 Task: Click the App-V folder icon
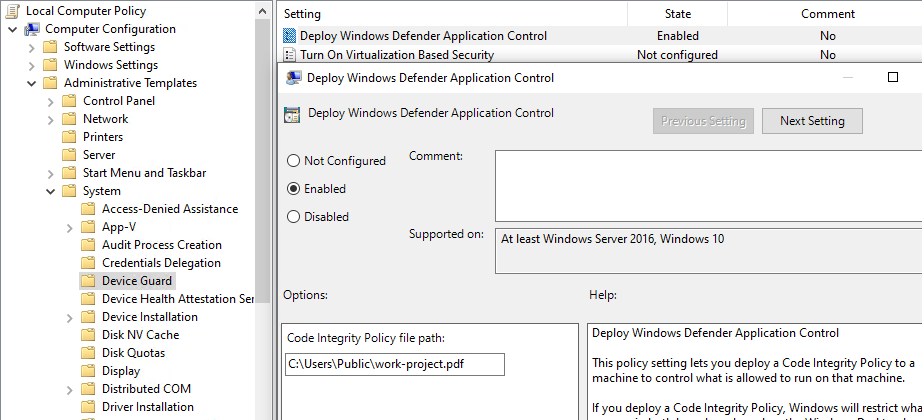tap(88, 227)
